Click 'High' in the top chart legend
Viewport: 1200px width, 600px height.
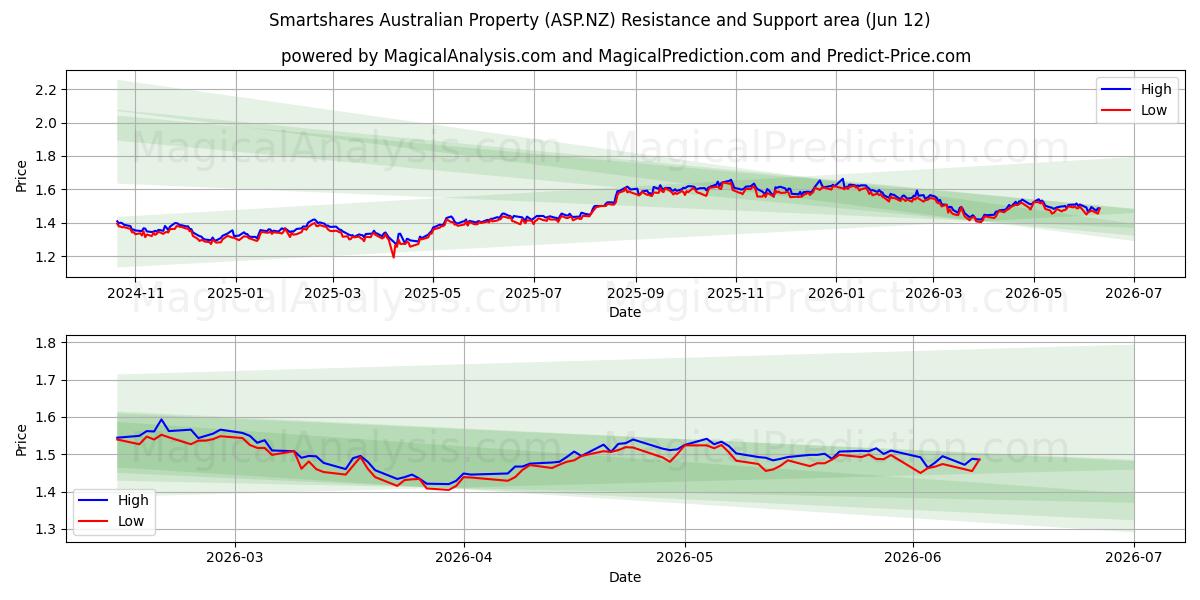1156,89
